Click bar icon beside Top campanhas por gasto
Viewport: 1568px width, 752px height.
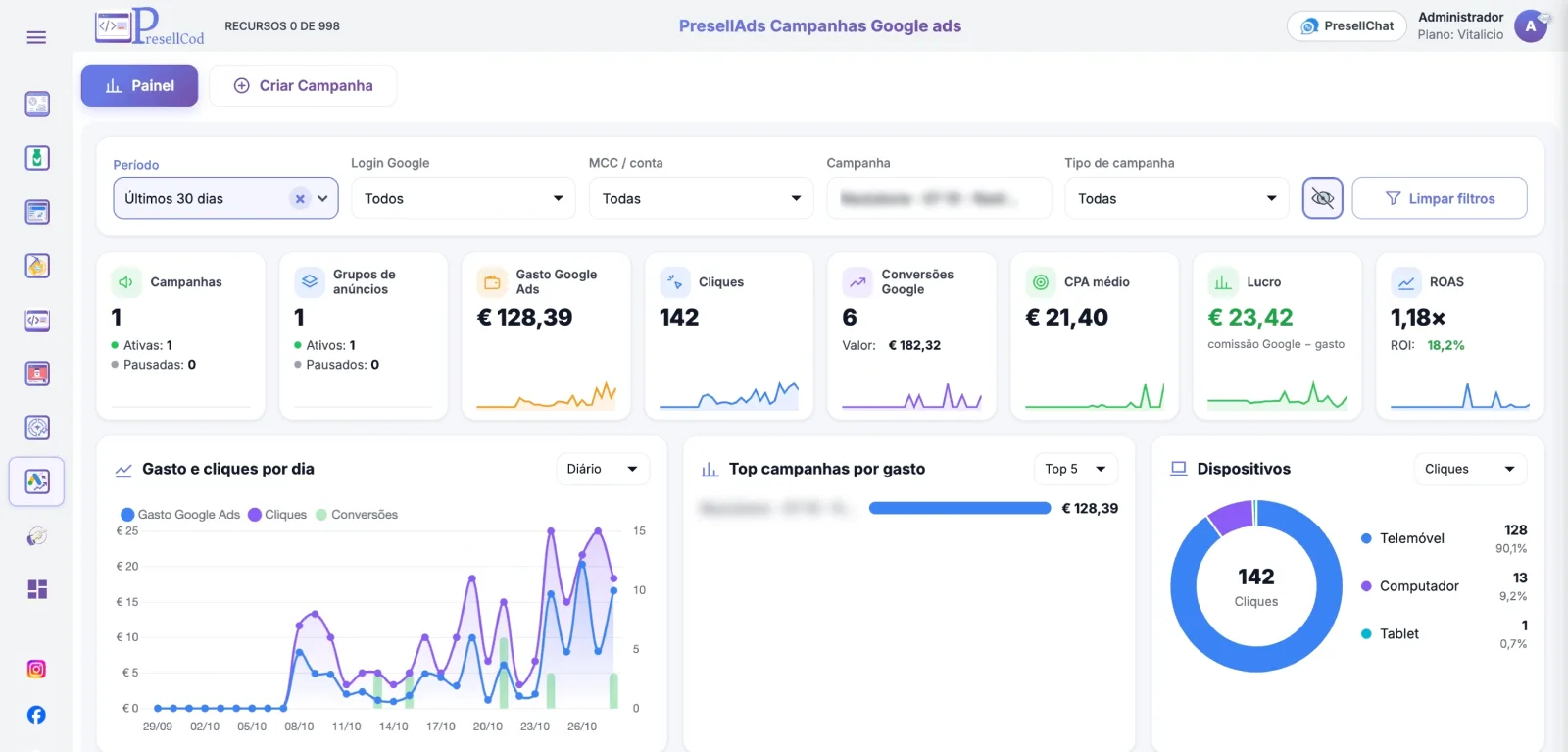tap(710, 470)
